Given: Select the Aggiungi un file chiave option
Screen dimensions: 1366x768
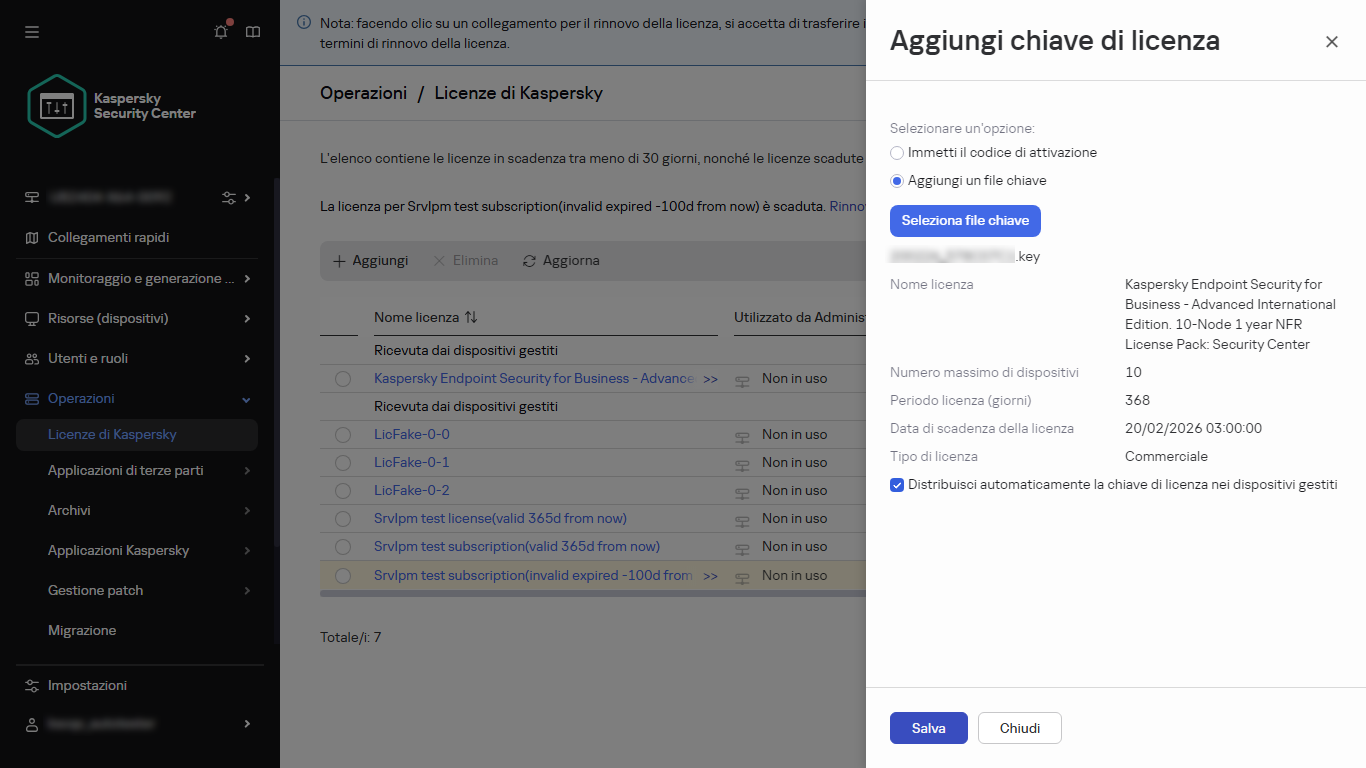Looking at the screenshot, I should (x=897, y=181).
